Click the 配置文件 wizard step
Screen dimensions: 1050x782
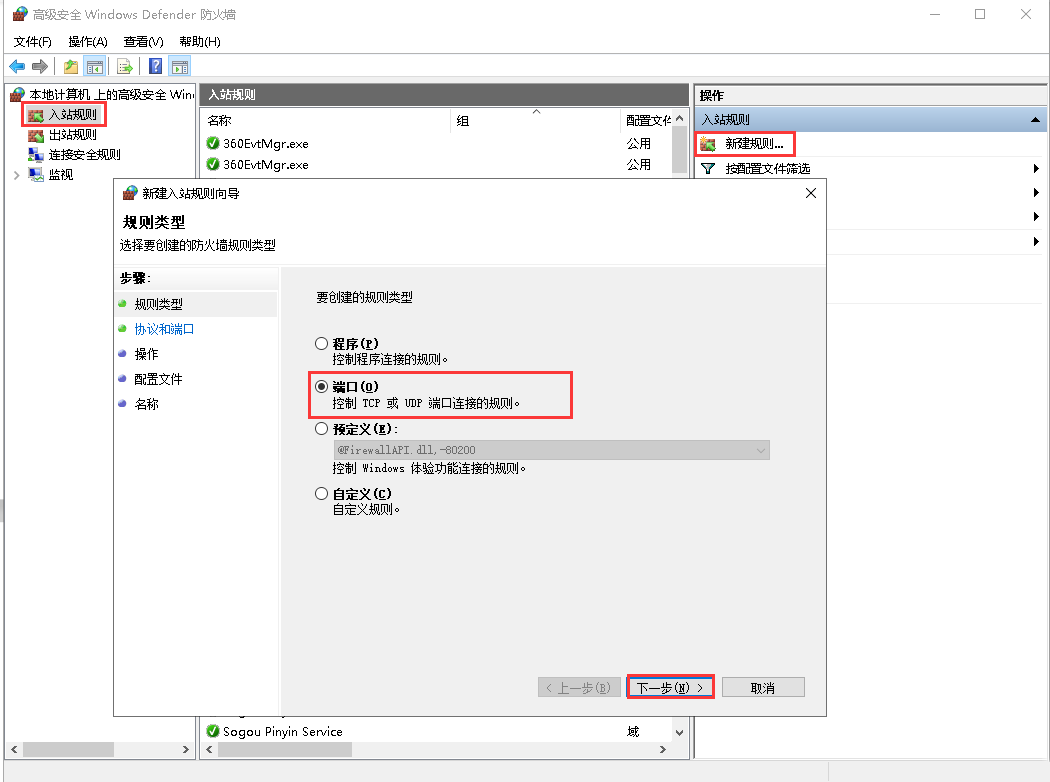[158, 379]
